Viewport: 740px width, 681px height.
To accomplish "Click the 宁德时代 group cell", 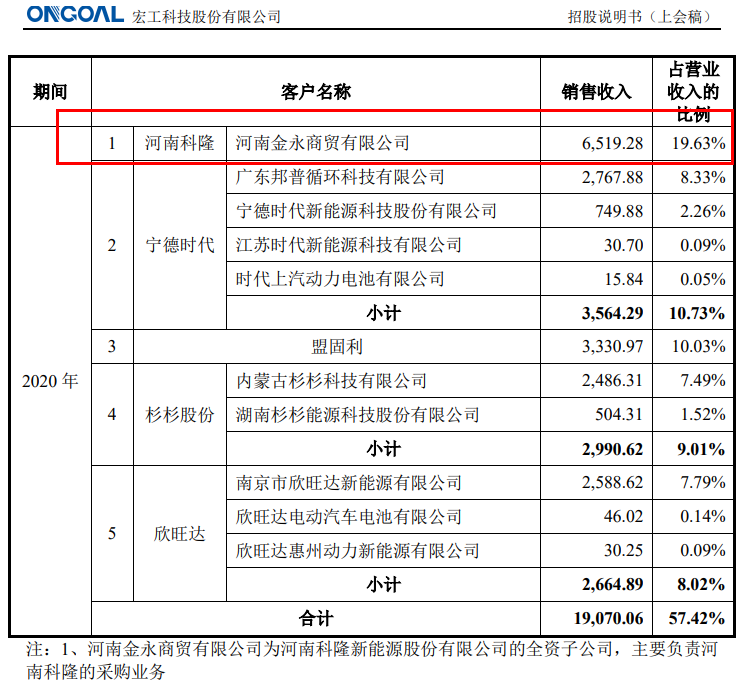I will click(180, 245).
